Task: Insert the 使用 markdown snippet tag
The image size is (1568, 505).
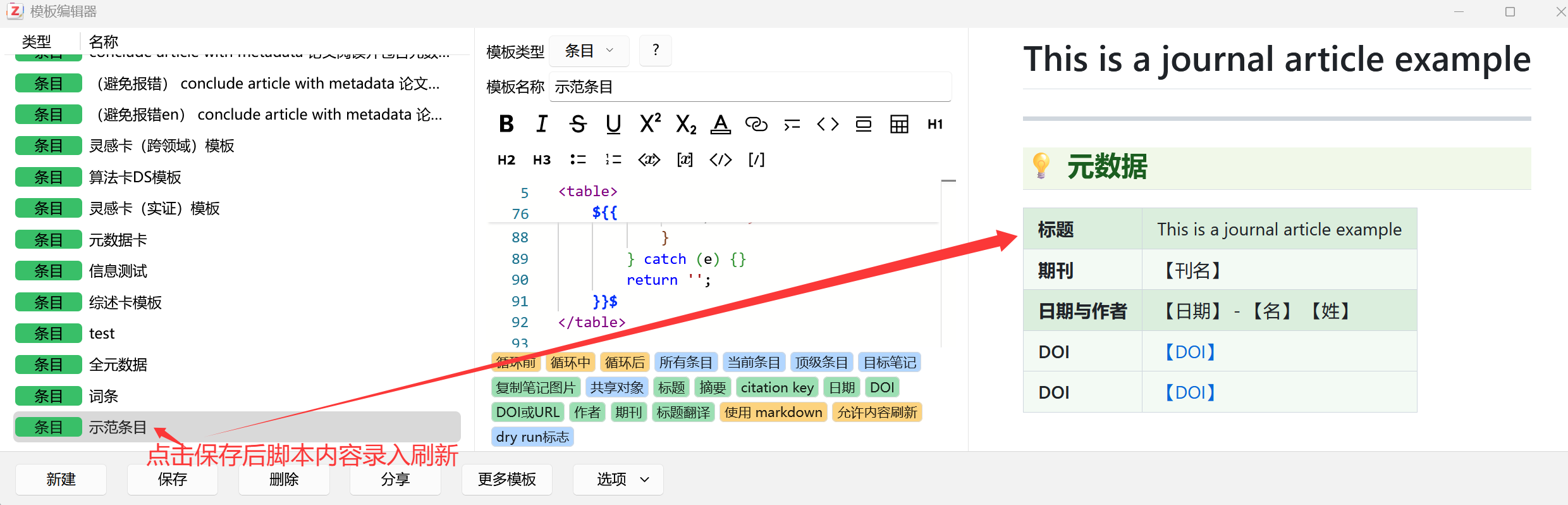Action: (x=773, y=413)
